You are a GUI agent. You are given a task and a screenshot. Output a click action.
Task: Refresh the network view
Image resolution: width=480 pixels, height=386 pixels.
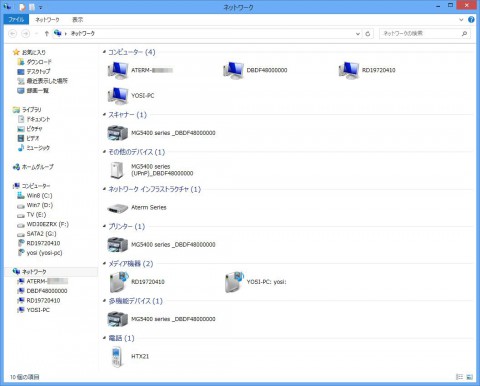[368, 34]
